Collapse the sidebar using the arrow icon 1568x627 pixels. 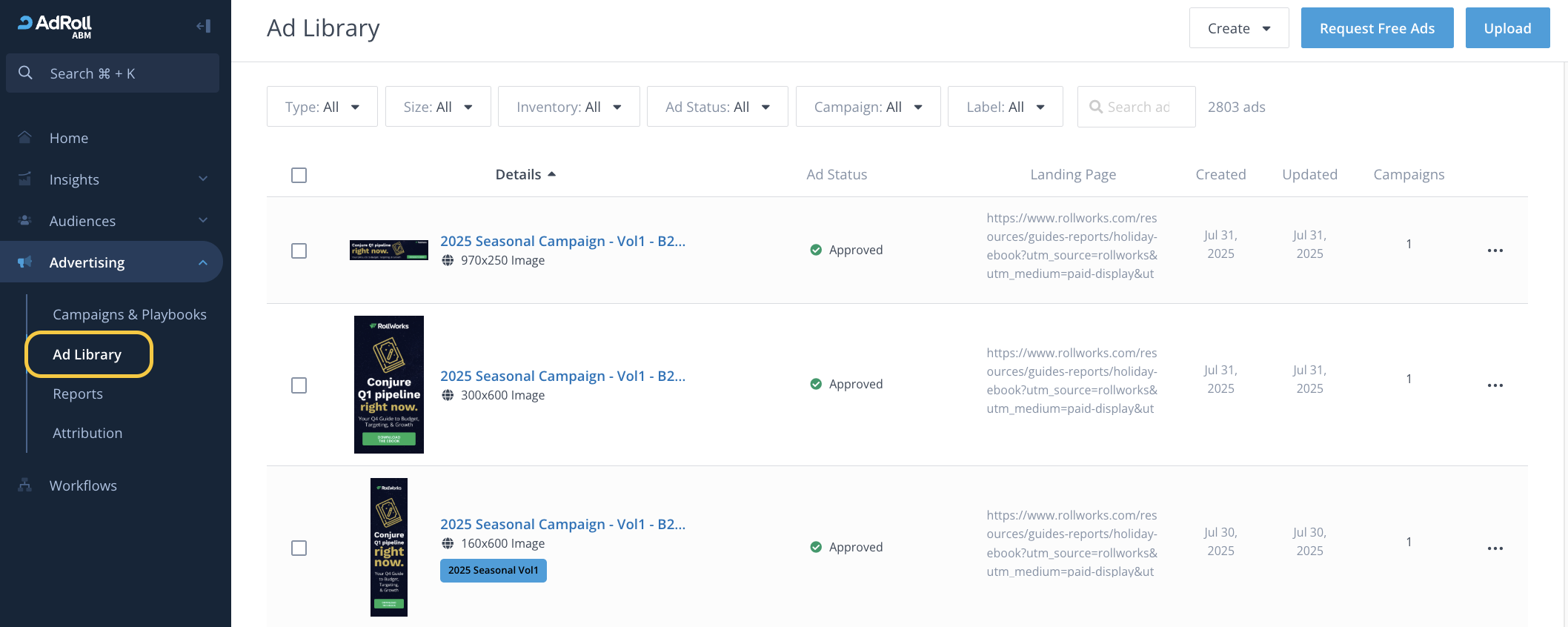click(x=203, y=27)
